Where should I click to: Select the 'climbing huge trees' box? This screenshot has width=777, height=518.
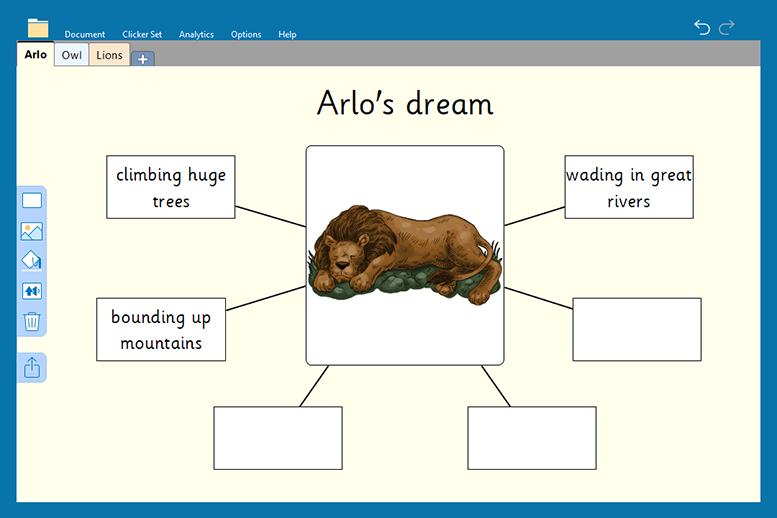pos(171,187)
